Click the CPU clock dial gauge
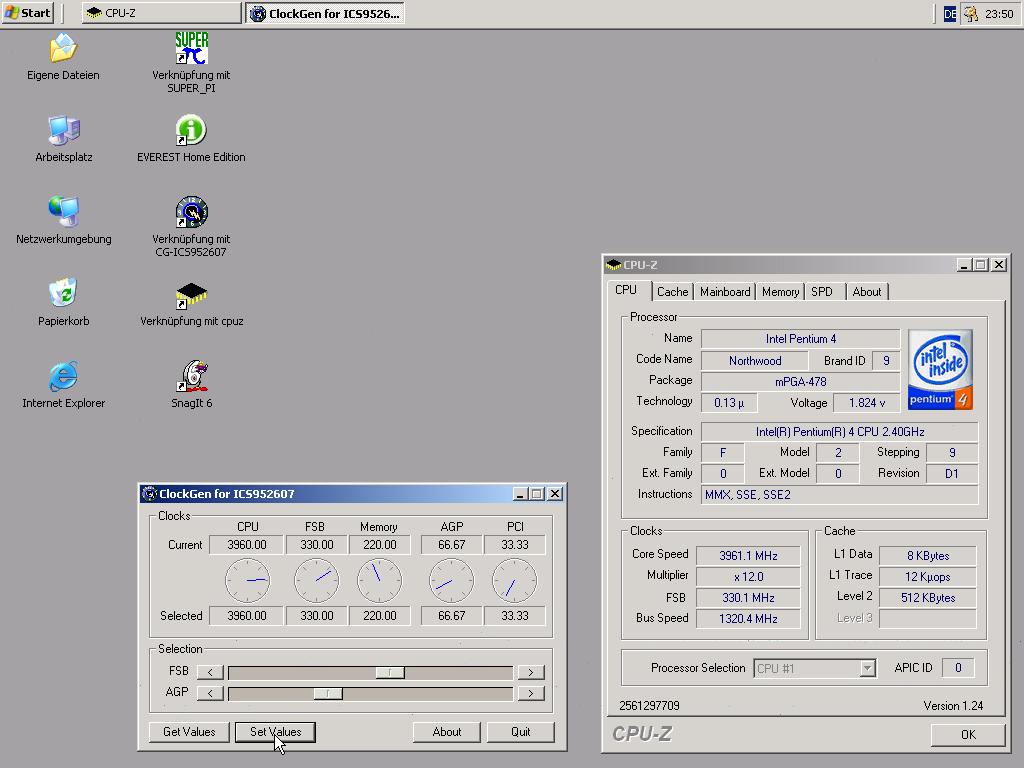 [248, 580]
